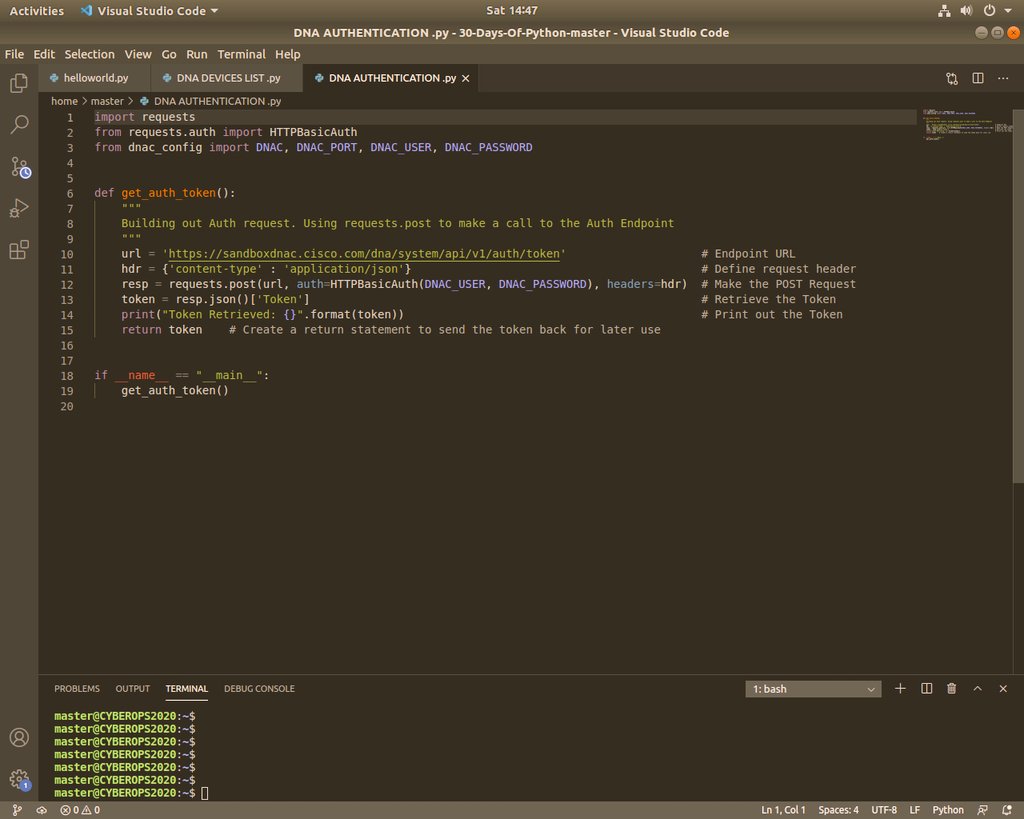
Task: Click the remote sync cloud icon in status bar
Action: [x=41, y=810]
